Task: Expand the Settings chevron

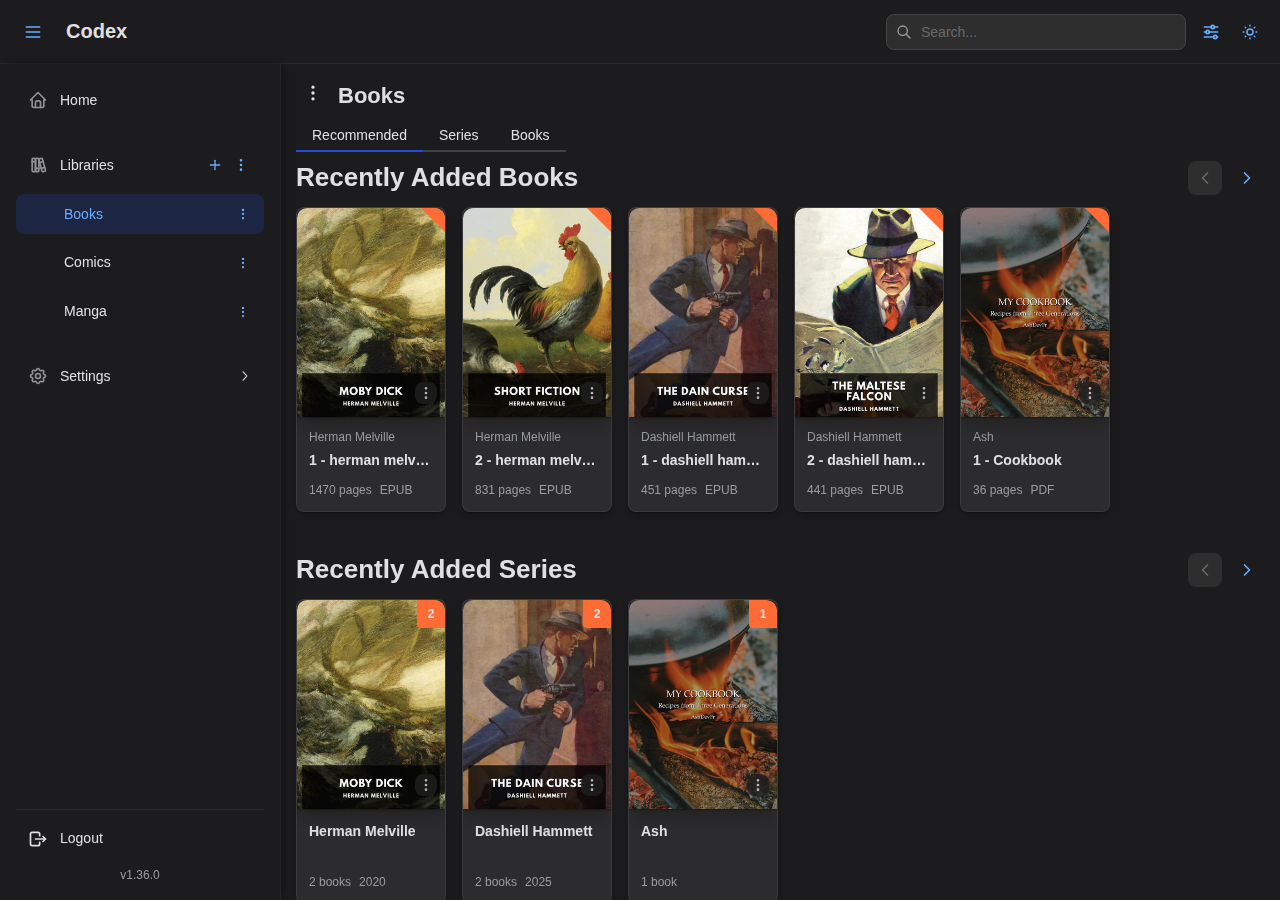Action: pos(245,376)
